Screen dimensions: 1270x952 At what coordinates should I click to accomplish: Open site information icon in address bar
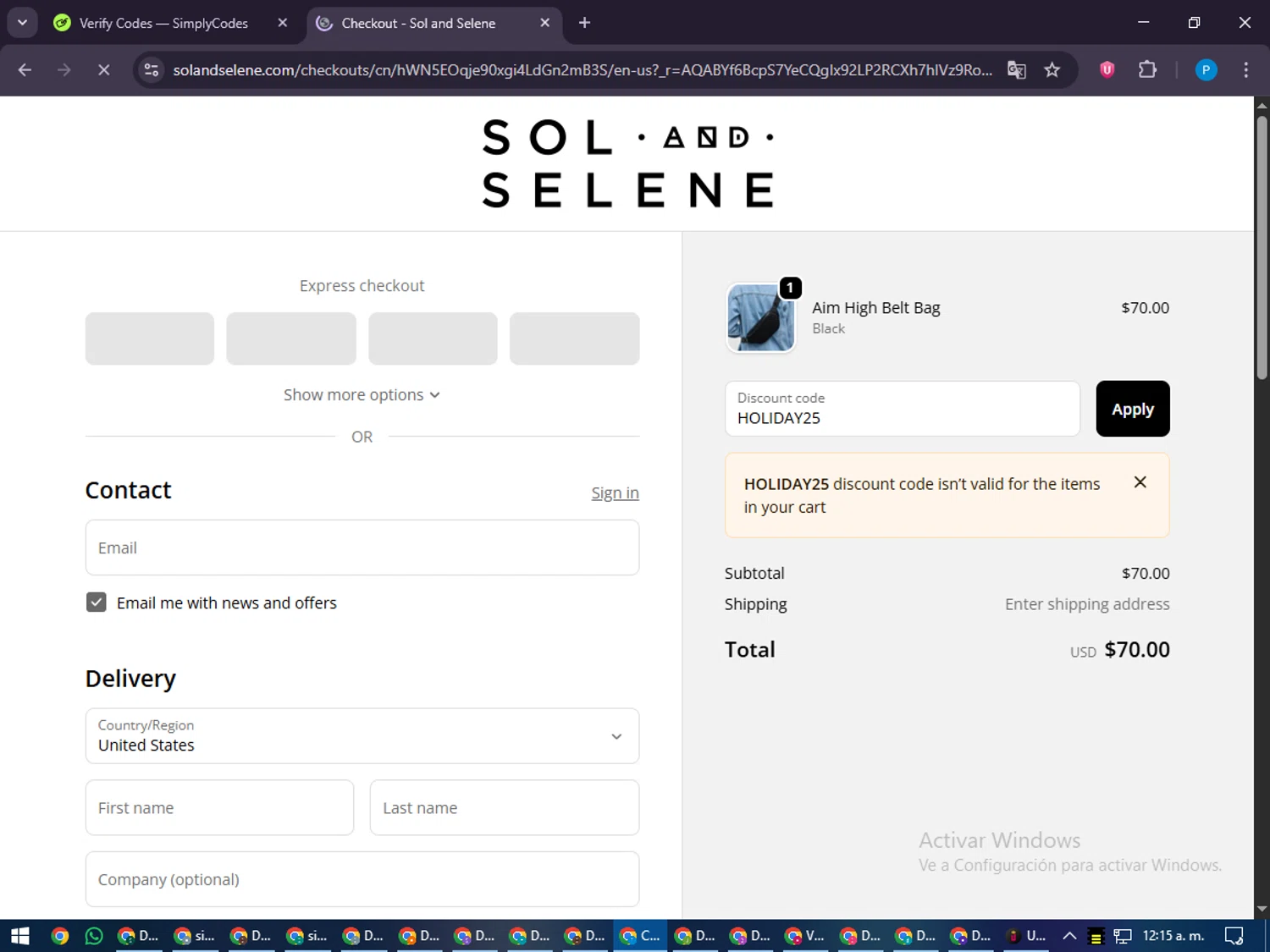(x=152, y=69)
